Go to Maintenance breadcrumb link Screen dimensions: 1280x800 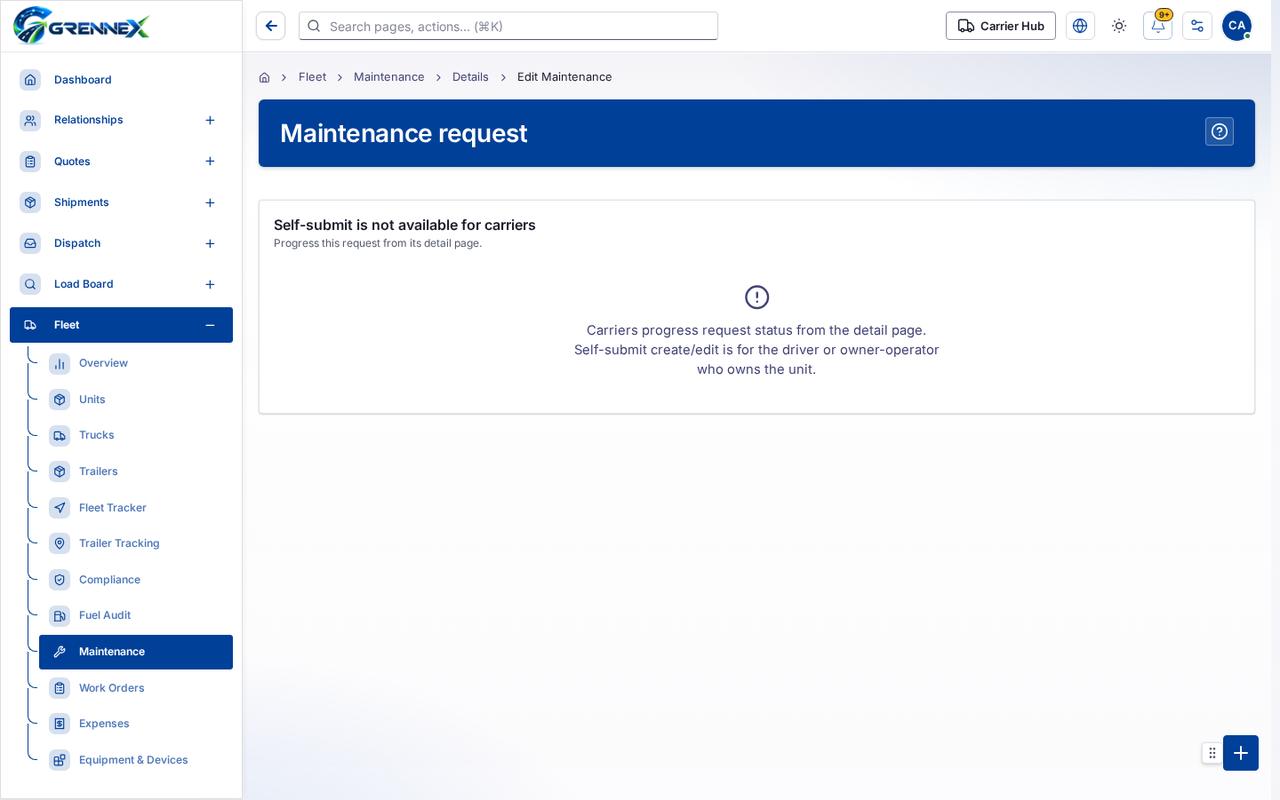(x=389, y=77)
